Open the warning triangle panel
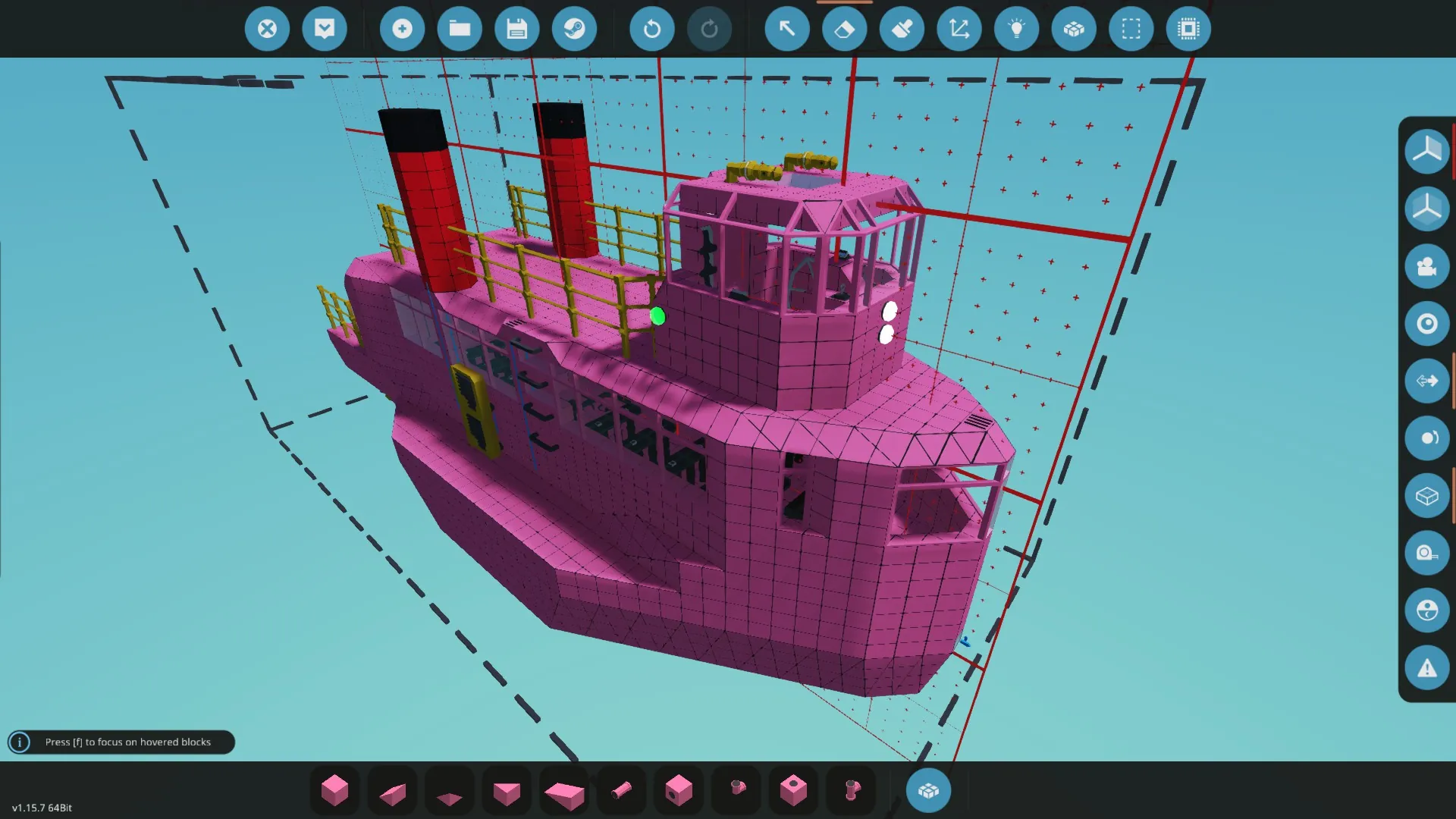 [x=1426, y=667]
